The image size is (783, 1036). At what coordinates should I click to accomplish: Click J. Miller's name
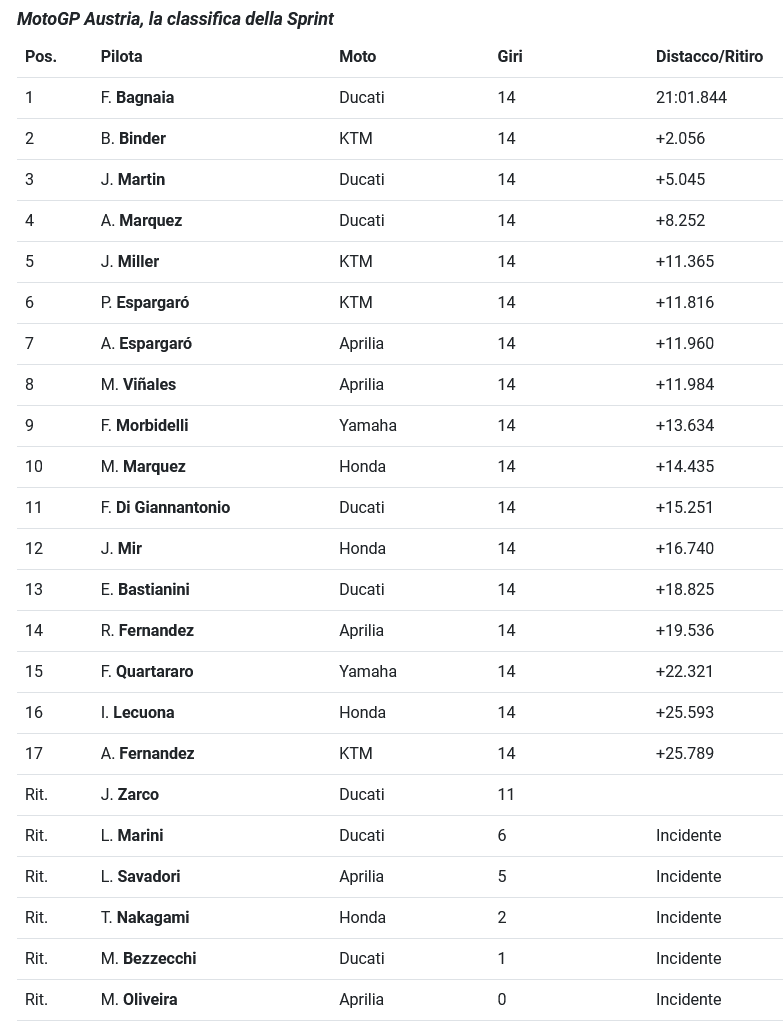point(130,262)
